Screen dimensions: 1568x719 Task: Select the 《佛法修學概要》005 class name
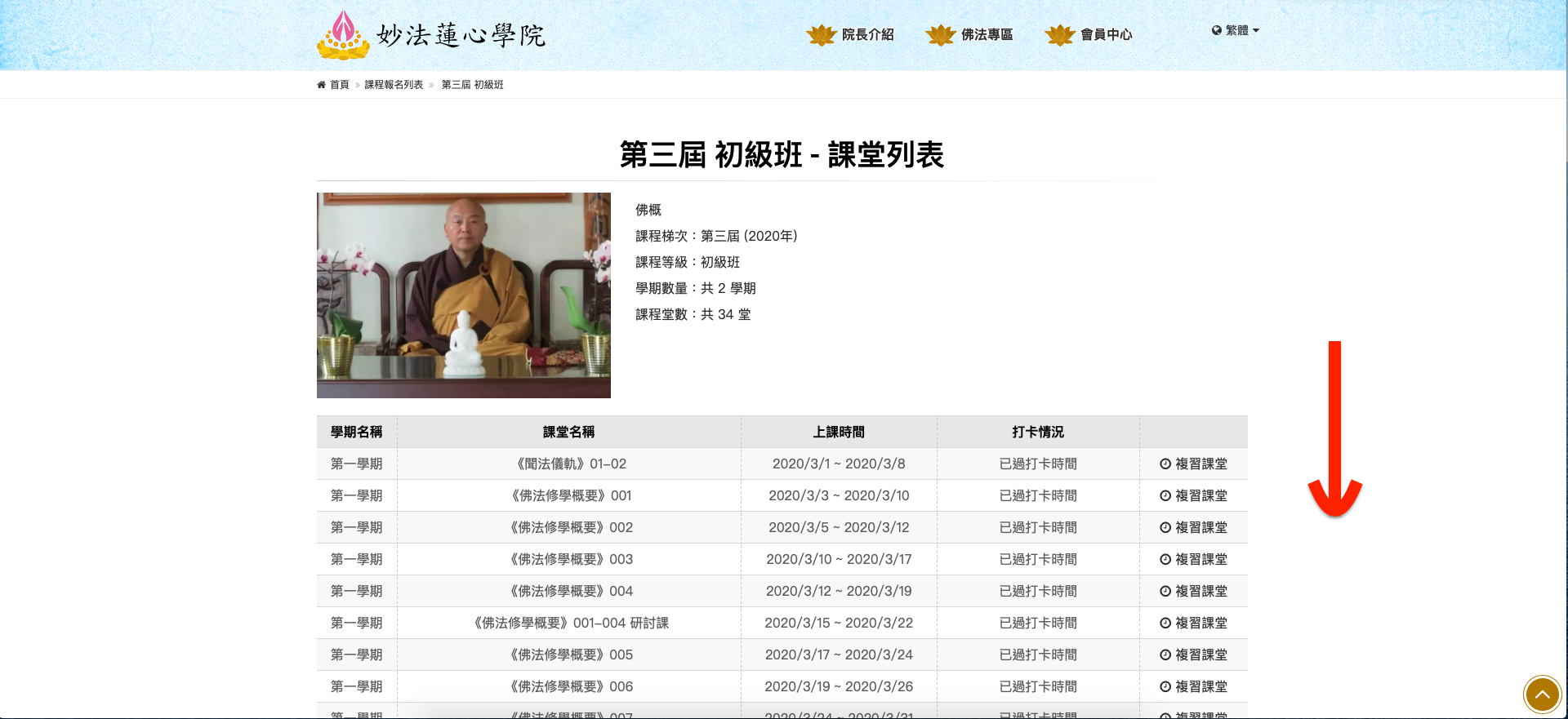569,655
